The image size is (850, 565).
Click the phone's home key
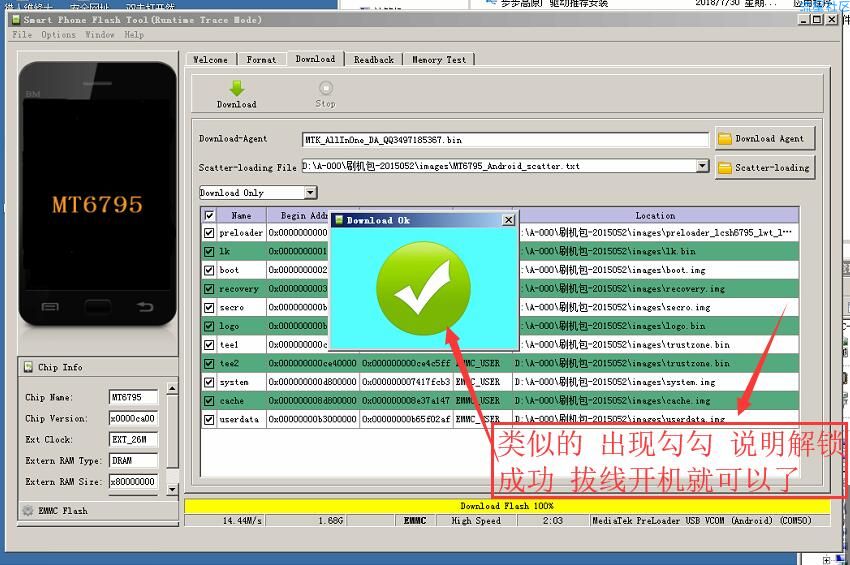pyautogui.click(x=98, y=307)
